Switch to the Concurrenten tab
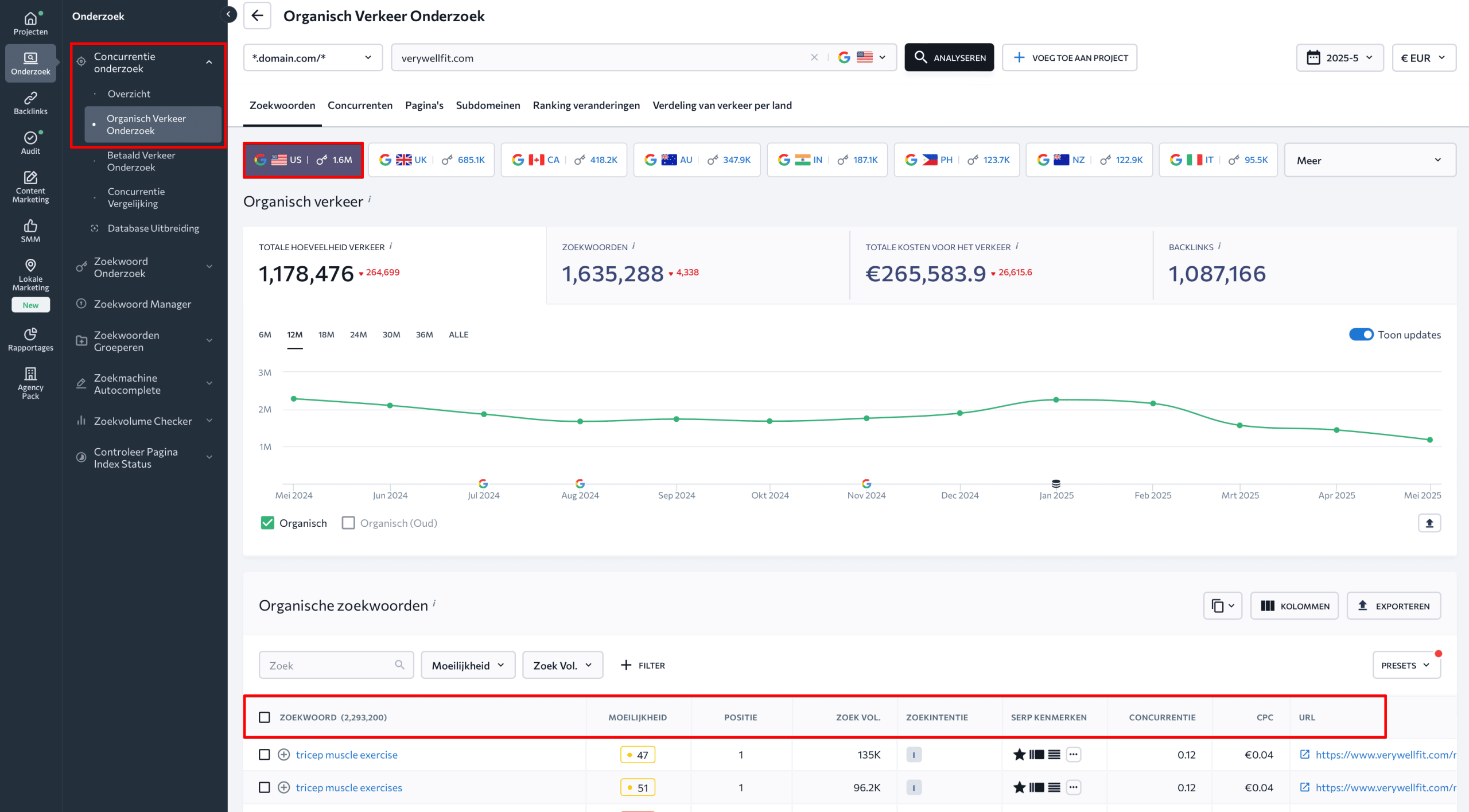 (x=360, y=105)
